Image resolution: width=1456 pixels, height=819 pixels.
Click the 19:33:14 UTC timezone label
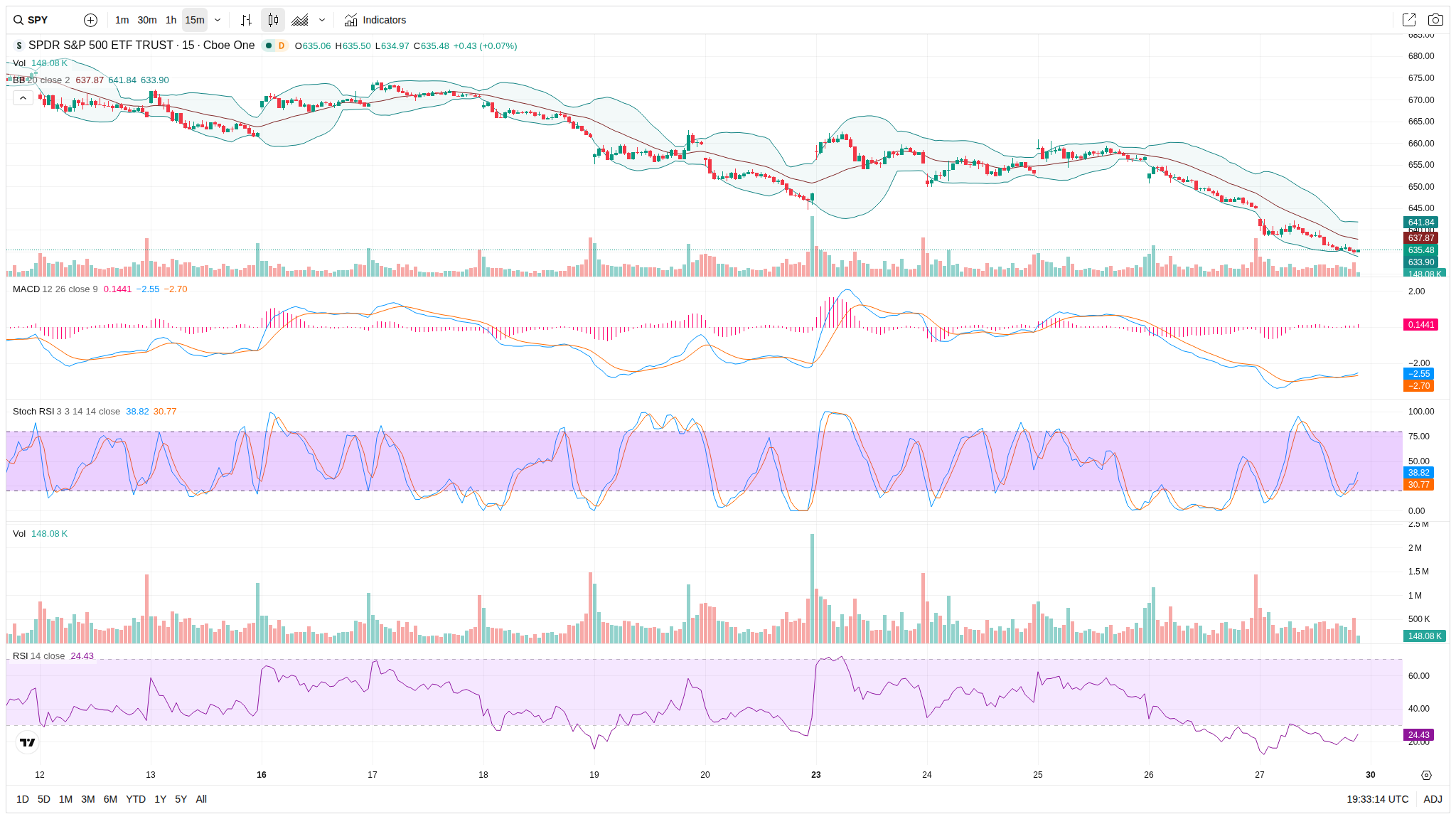point(1377,799)
